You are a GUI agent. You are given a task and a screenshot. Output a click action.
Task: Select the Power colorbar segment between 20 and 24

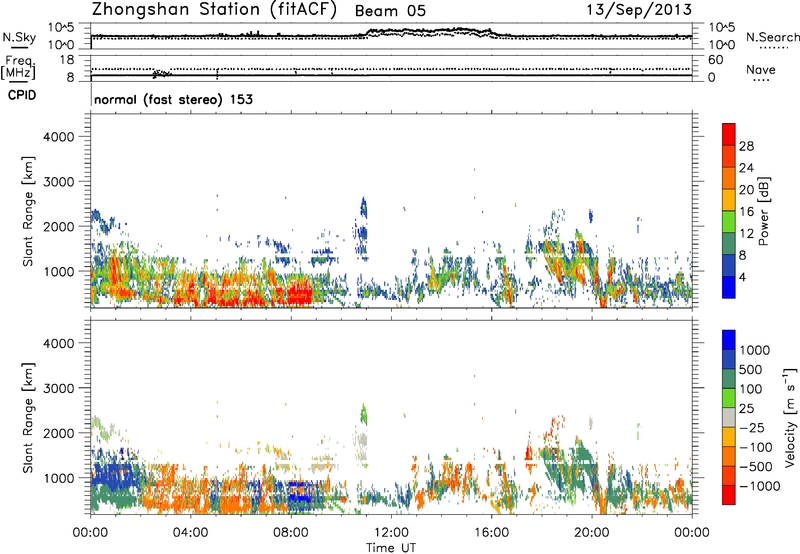[729, 178]
